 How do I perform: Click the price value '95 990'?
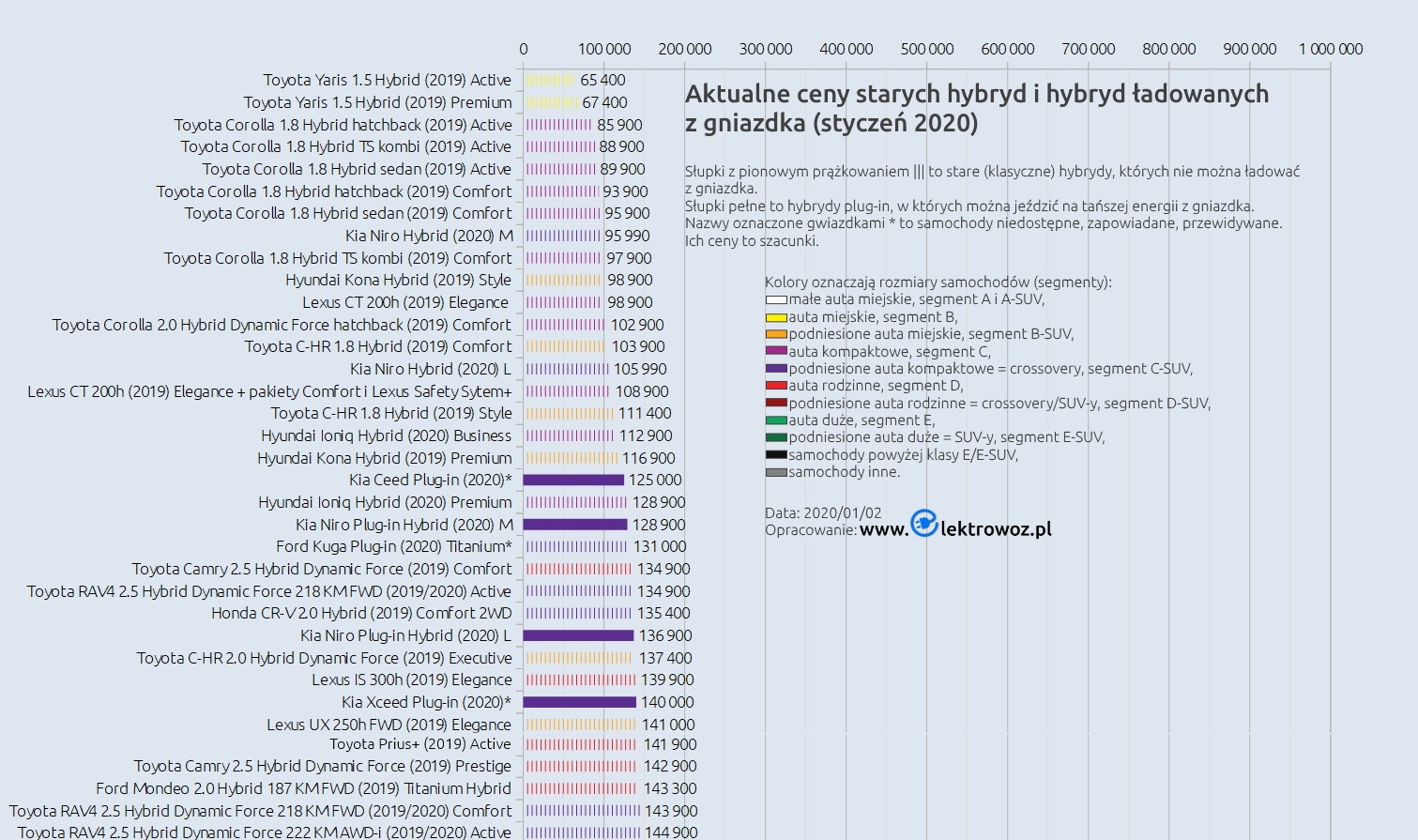[627, 236]
